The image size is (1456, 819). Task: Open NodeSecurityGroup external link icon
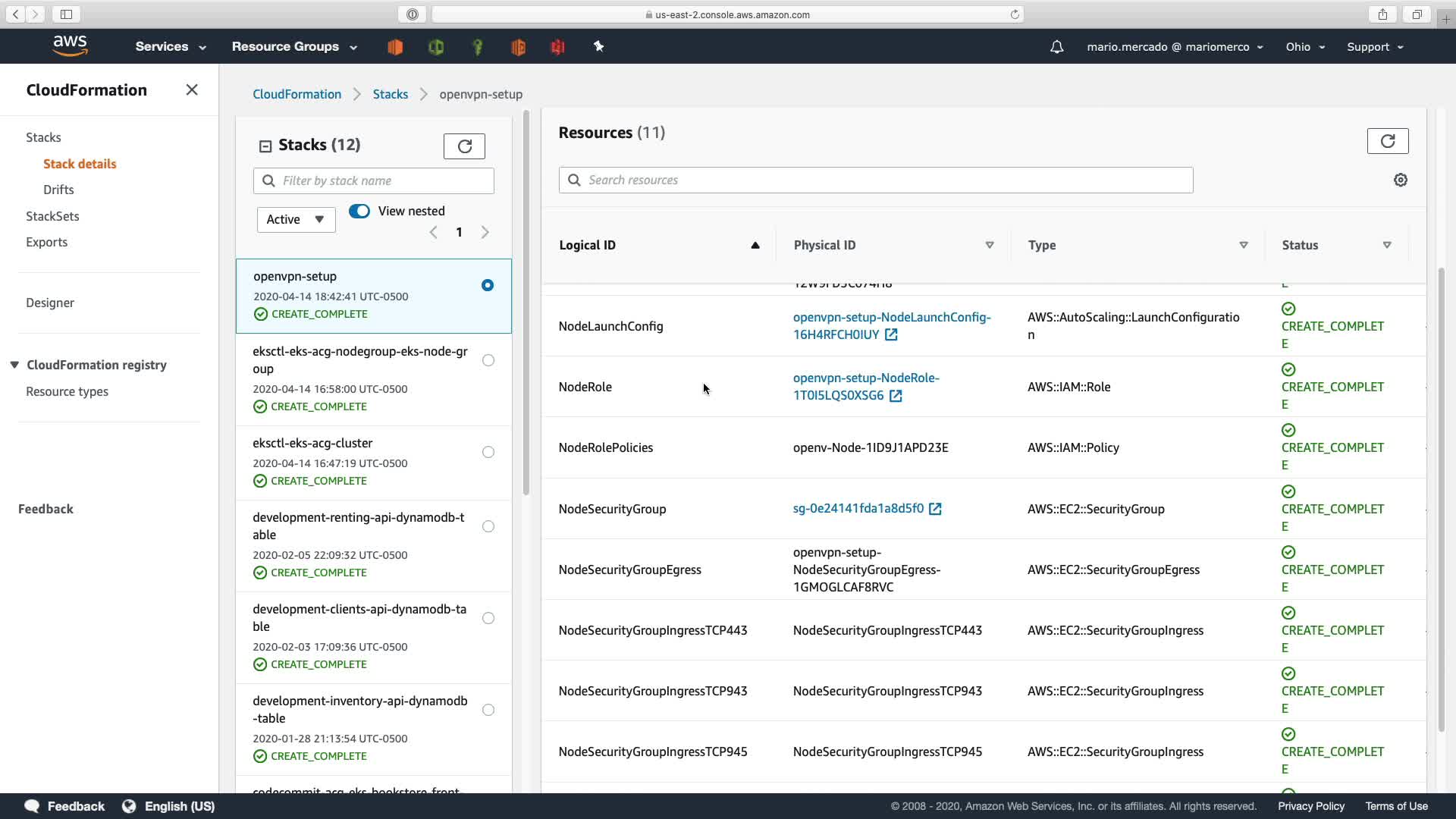point(935,509)
